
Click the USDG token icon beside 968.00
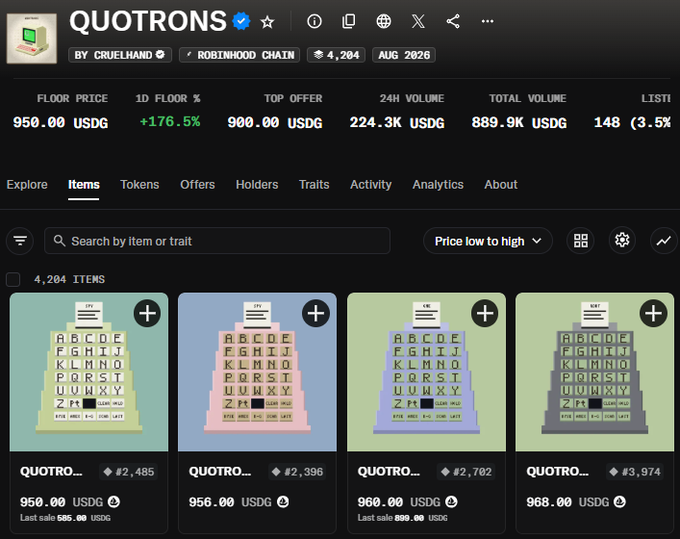620,502
